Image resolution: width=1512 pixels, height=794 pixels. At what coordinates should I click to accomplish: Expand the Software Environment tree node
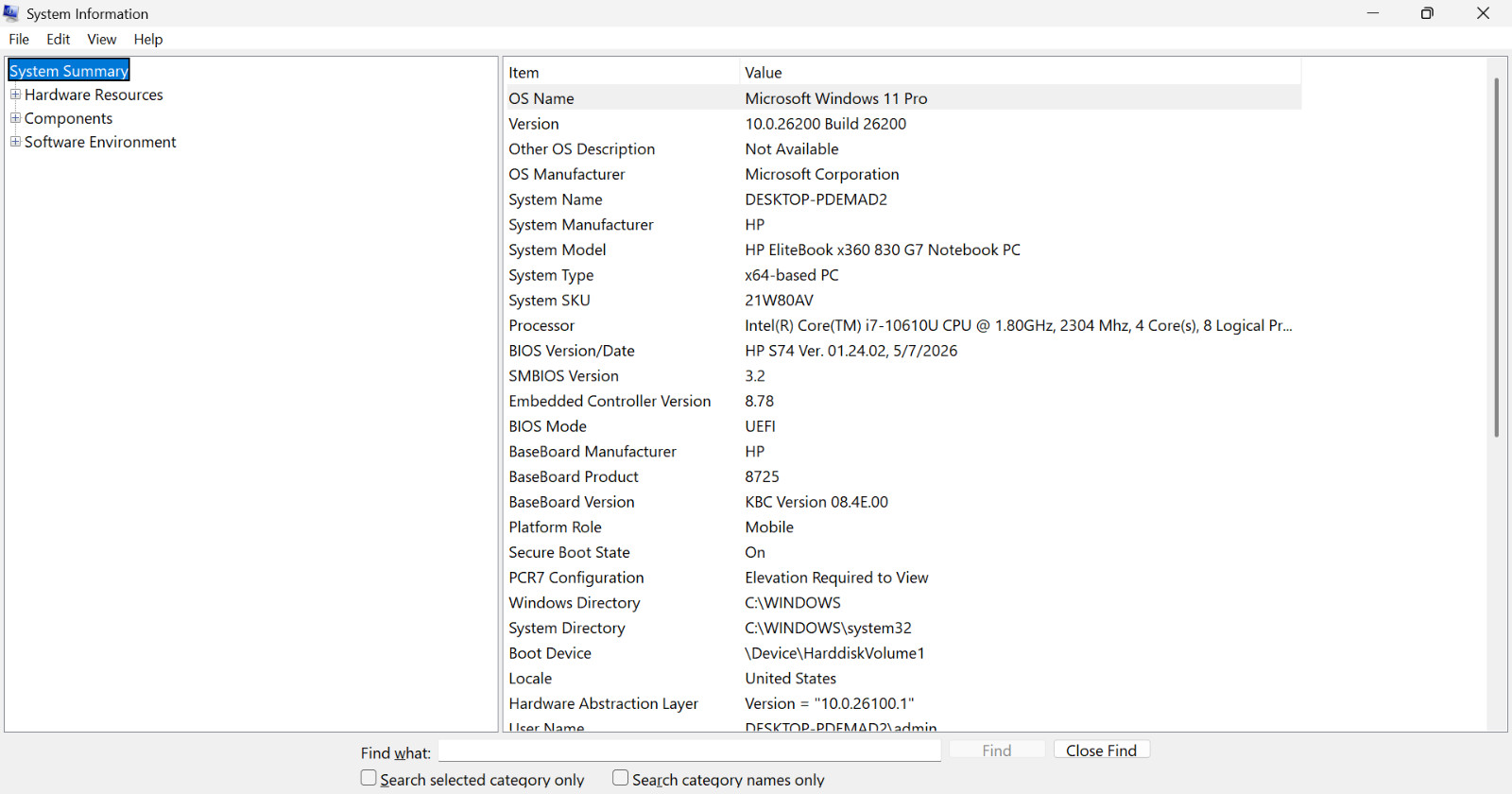click(x=15, y=142)
